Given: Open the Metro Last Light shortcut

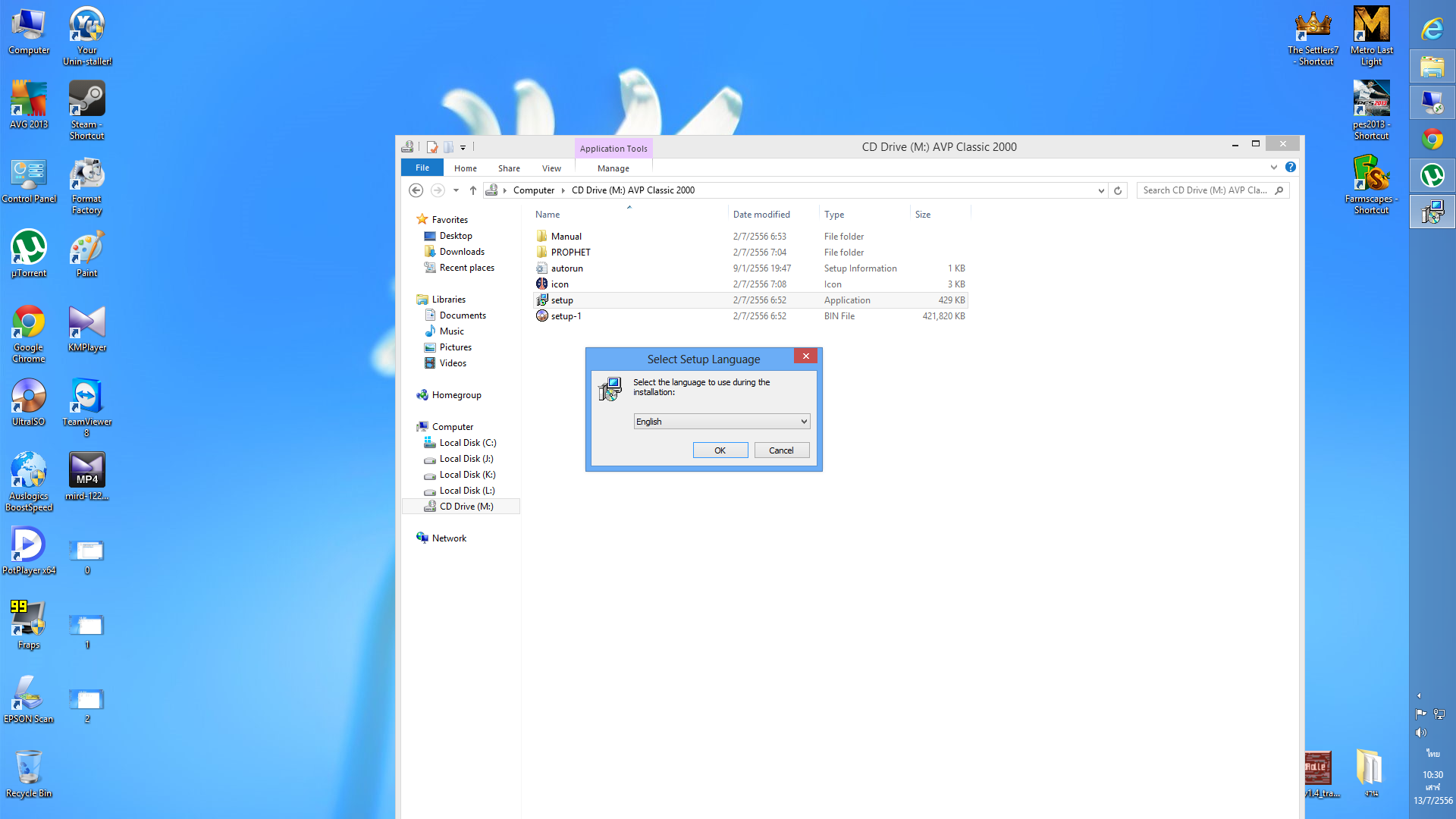Looking at the screenshot, I should click(x=1371, y=36).
